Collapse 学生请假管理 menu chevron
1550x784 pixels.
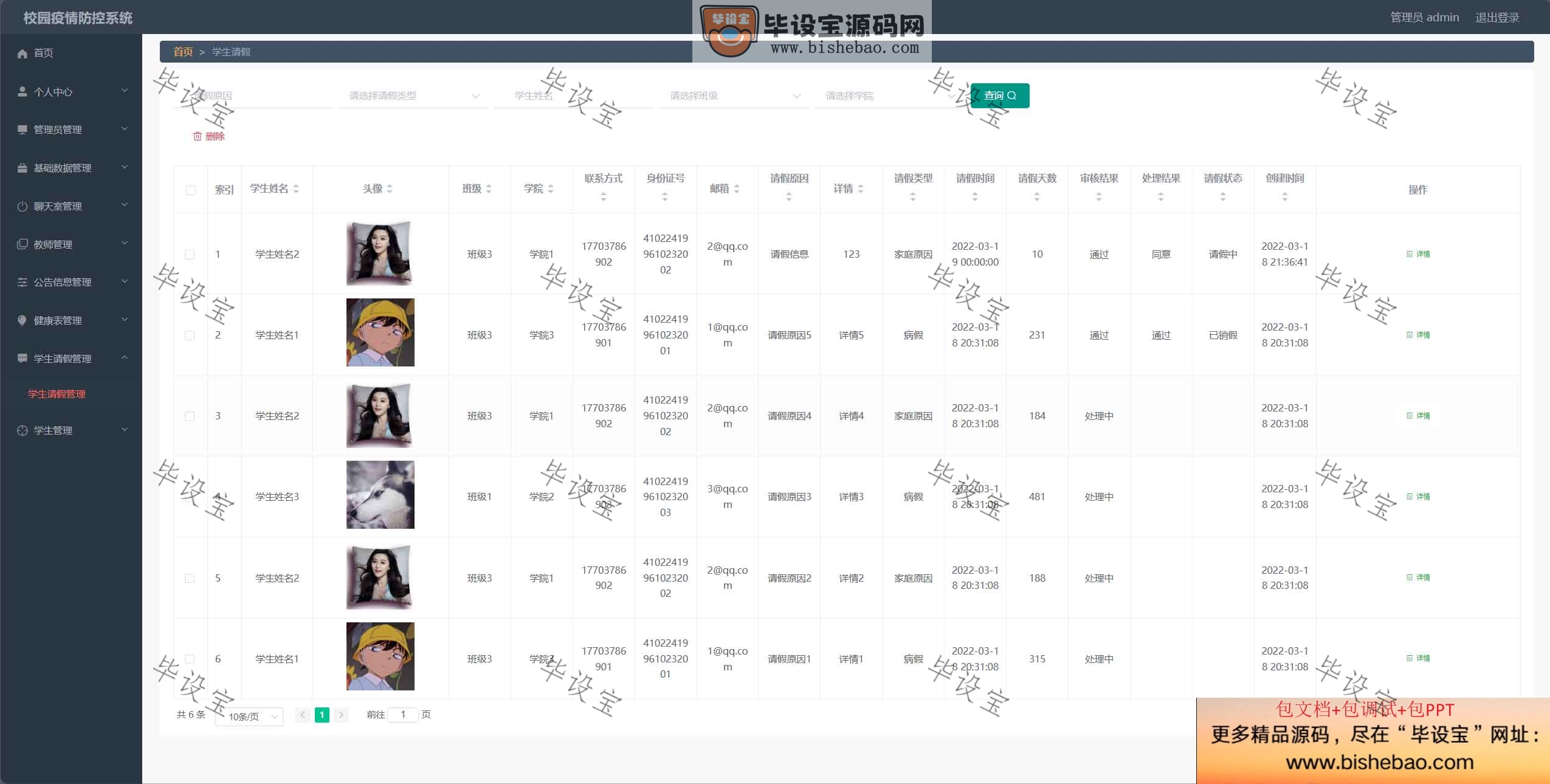(x=125, y=358)
